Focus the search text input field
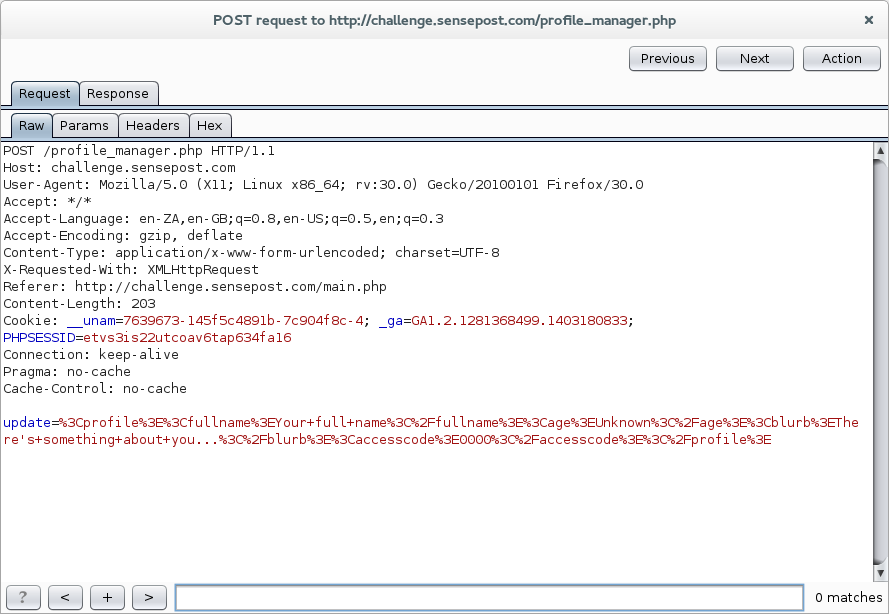The image size is (889, 614). point(488,597)
